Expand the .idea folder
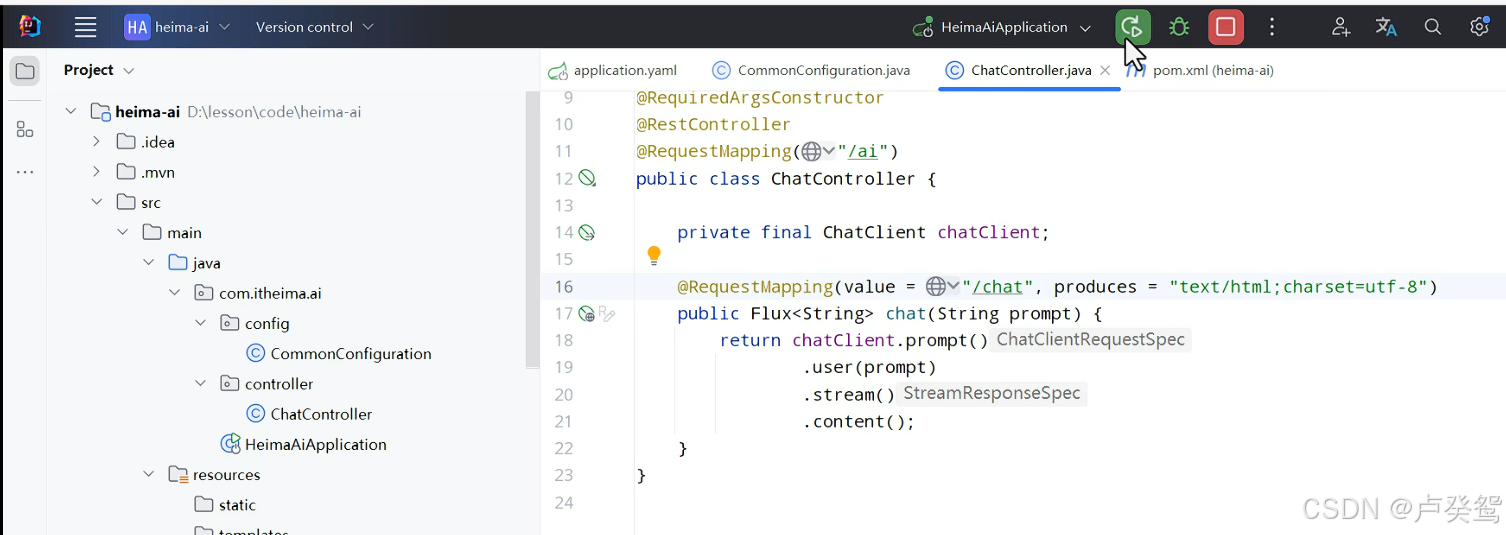 (96, 142)
